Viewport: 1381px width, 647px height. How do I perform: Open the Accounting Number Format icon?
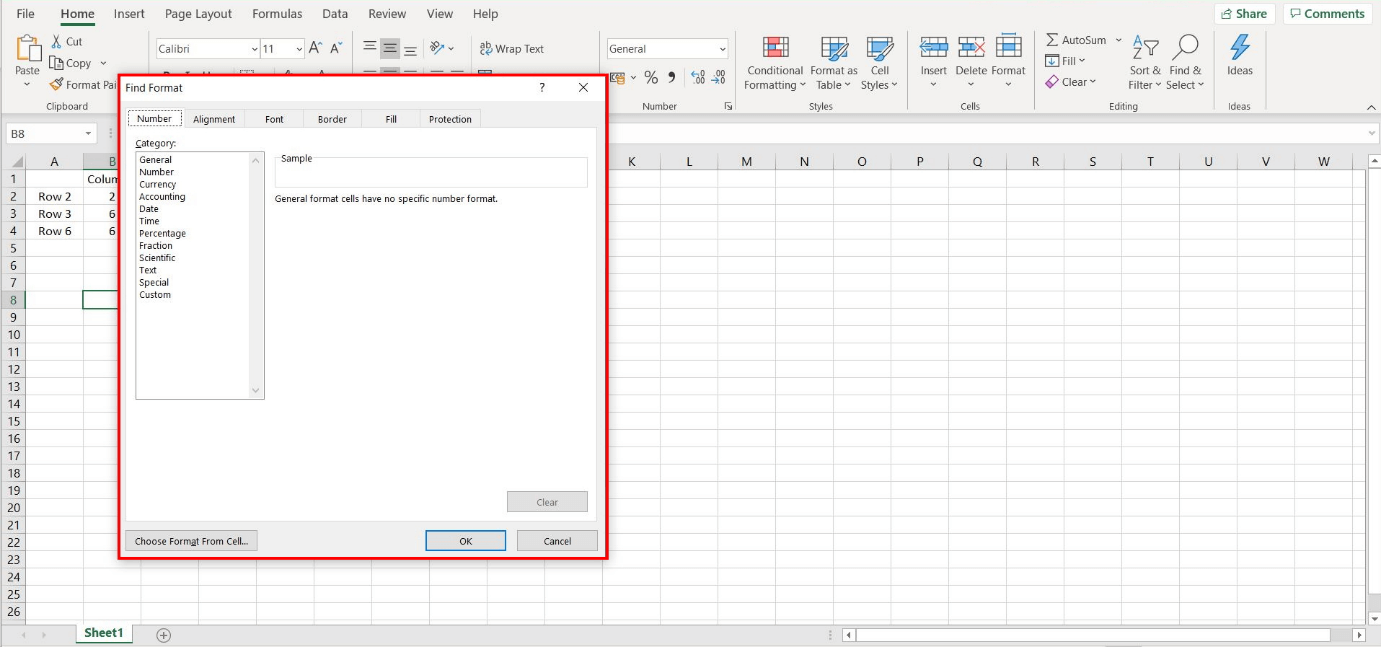[617, 77]
